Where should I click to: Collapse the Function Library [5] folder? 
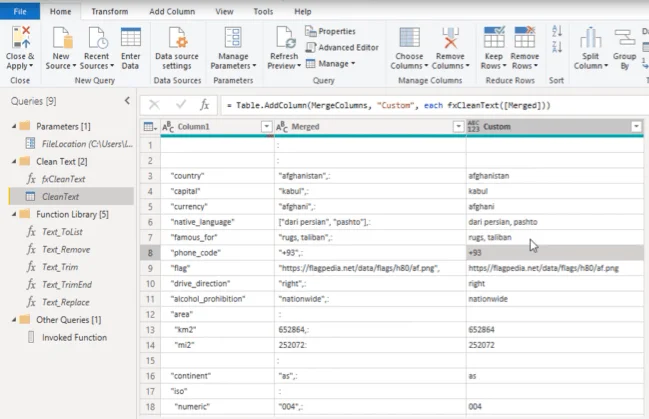(x=14, y=214)
